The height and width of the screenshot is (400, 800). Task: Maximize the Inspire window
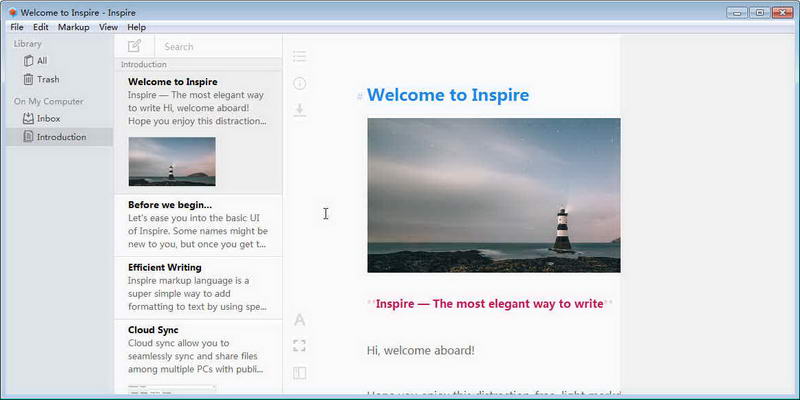(759, 12)
